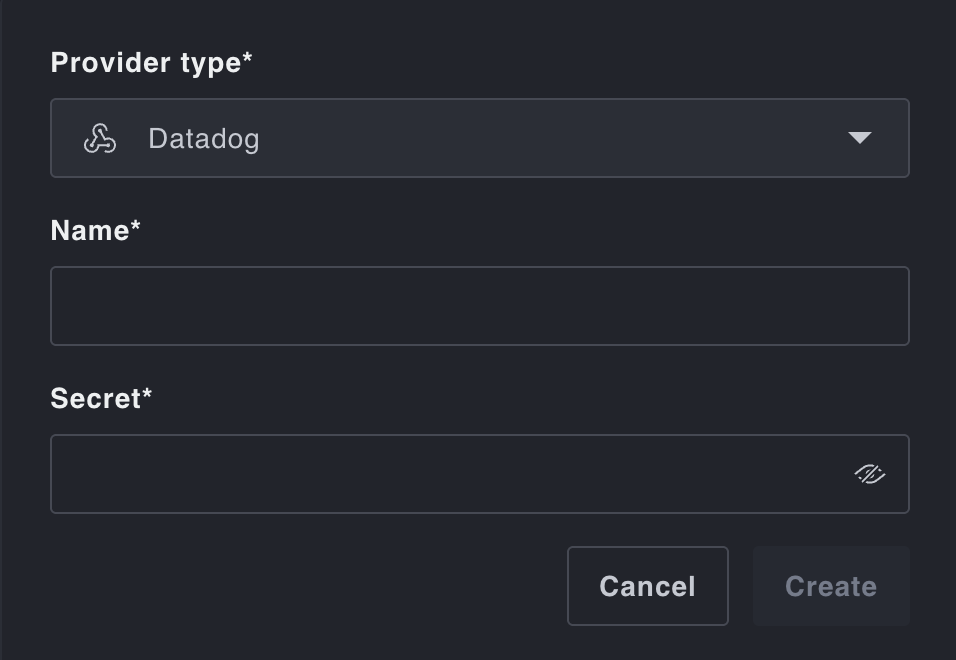Change provider type from Datadog
956x660 pixels.
coord(479,138)
